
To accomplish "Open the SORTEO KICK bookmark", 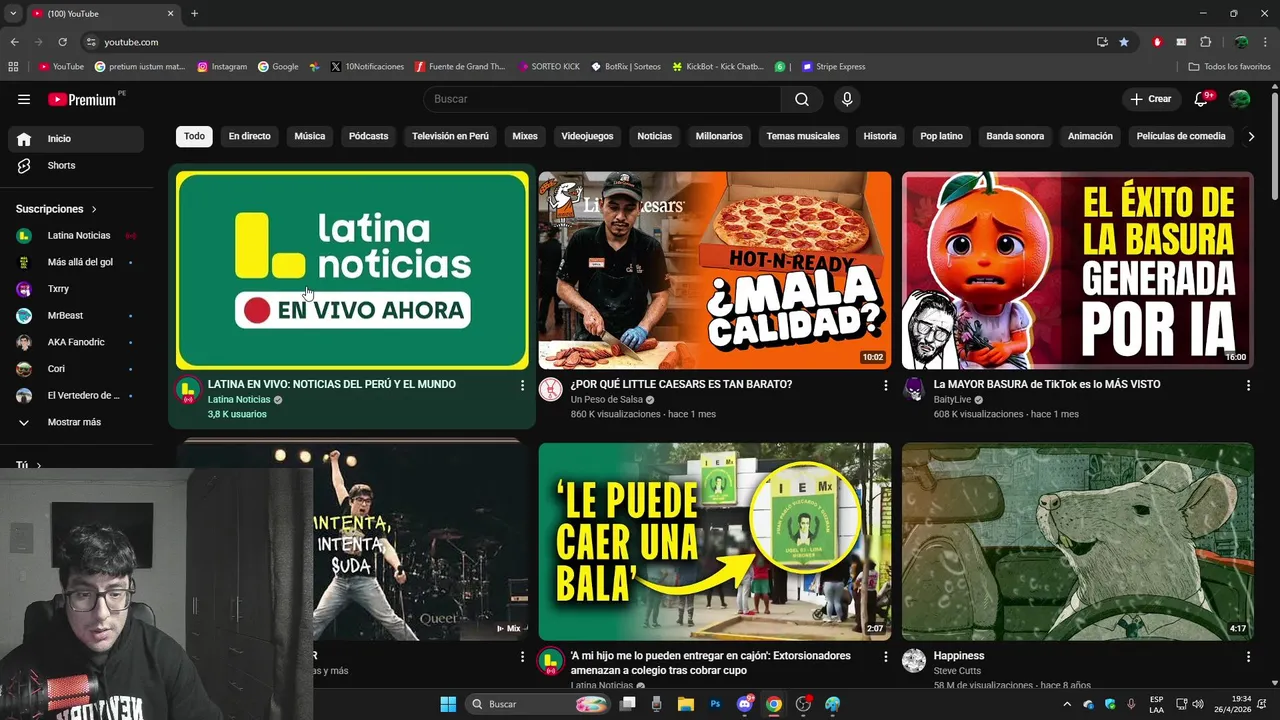I will click(x=548, y=67).
